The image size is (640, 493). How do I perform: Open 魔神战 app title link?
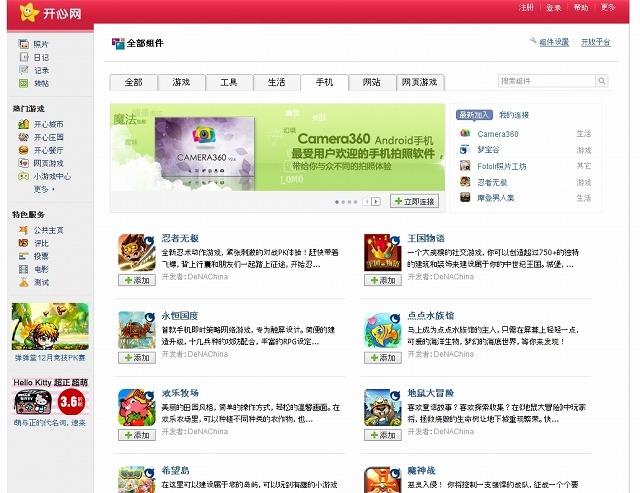421,471
